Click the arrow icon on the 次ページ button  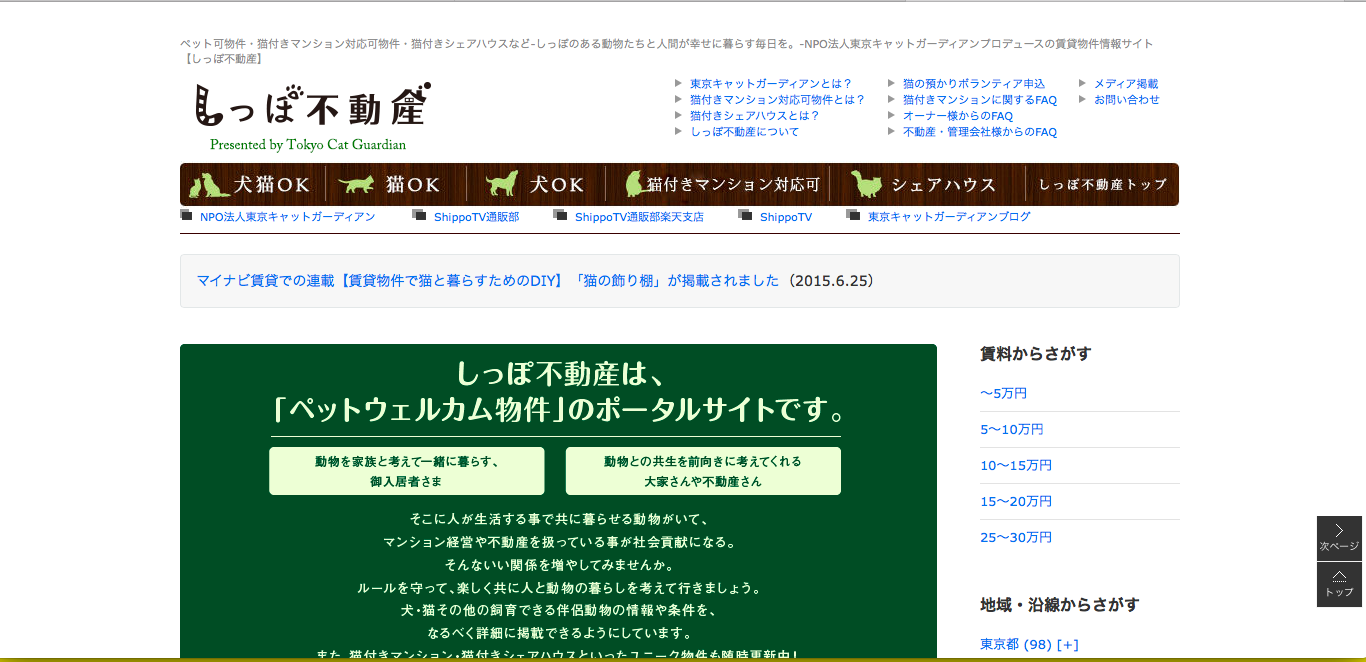[1339, 531]
